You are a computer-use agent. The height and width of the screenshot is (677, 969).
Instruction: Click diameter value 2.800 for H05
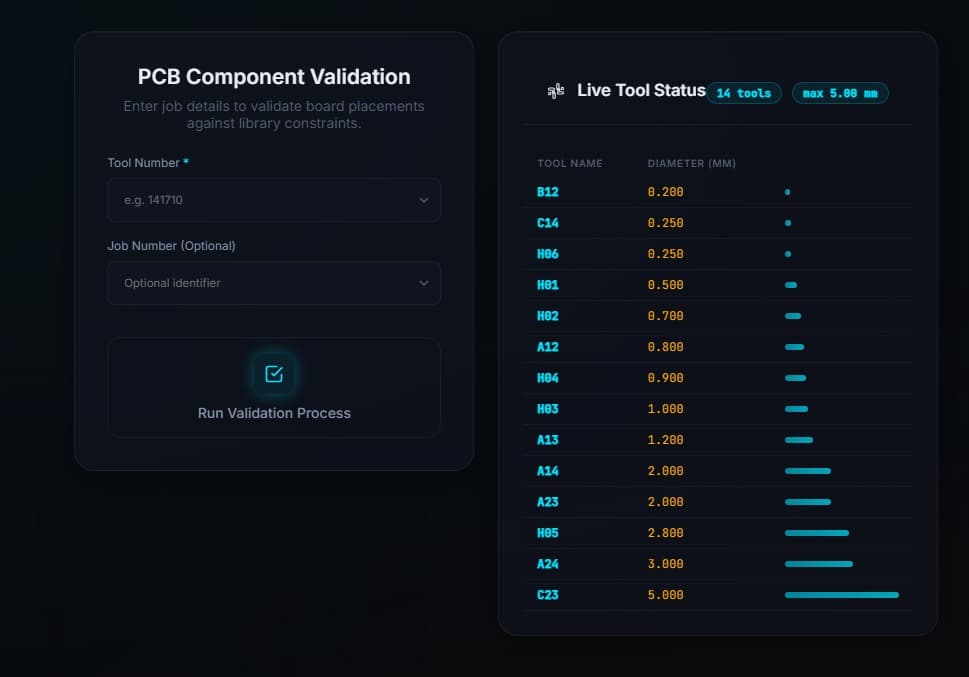click(666, 532)
